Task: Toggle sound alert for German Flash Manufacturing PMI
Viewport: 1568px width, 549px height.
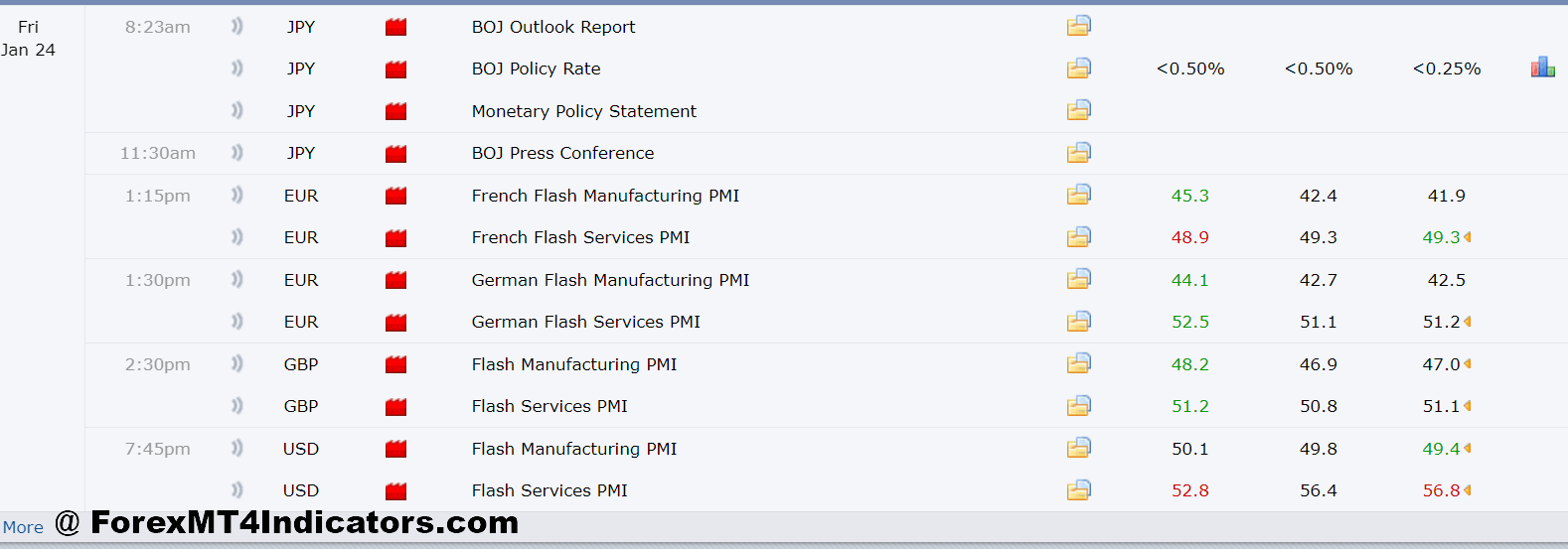Action: (236, 280)
